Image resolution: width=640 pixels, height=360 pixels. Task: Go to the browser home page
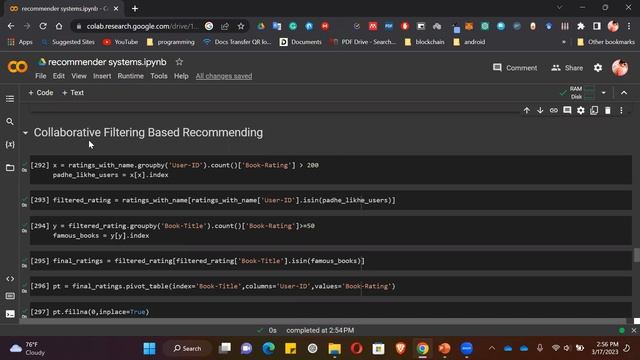pos(59,26)
